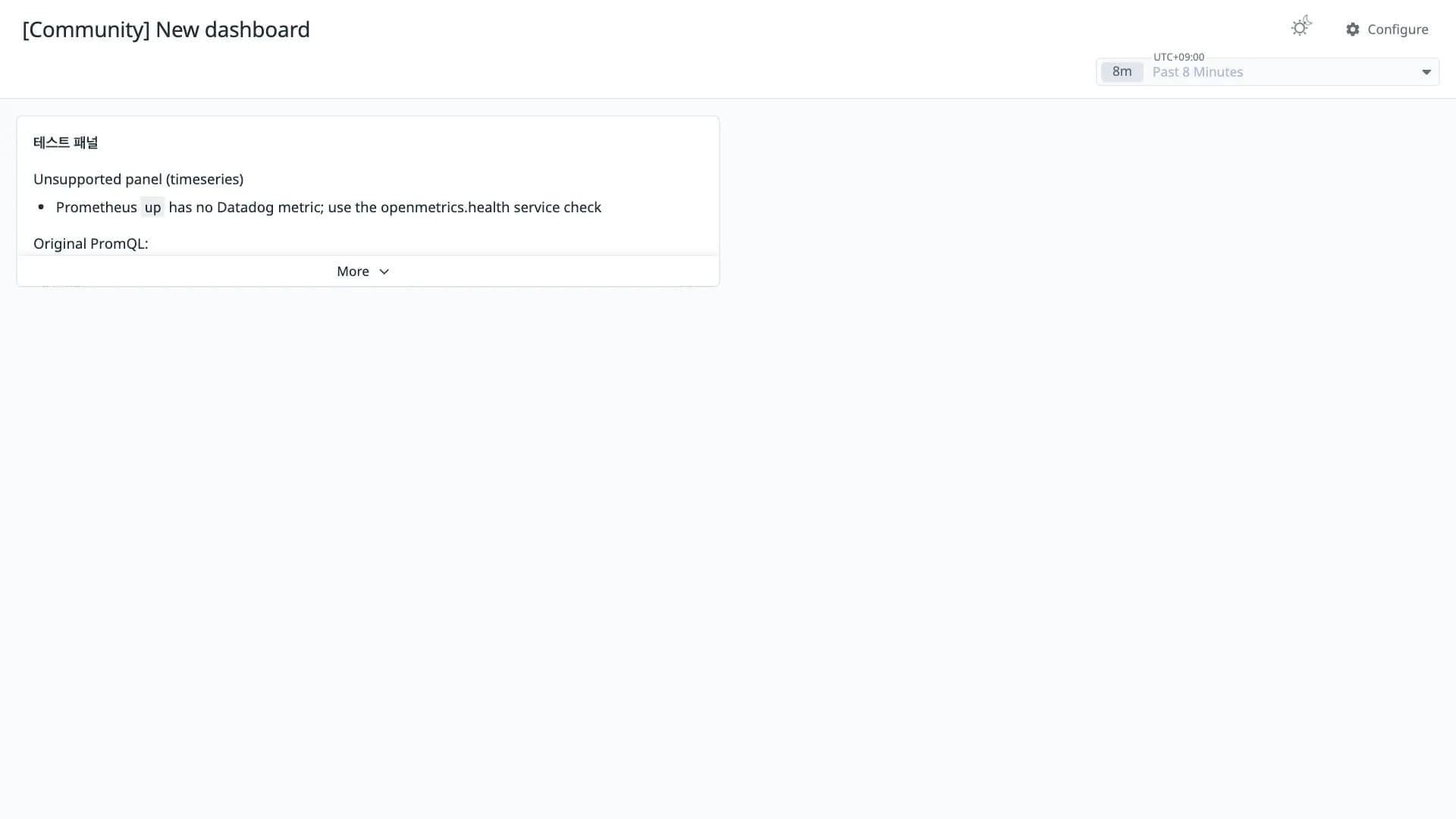
Task: Click the inline code 'up' label
Action: [x=152, y=208]
